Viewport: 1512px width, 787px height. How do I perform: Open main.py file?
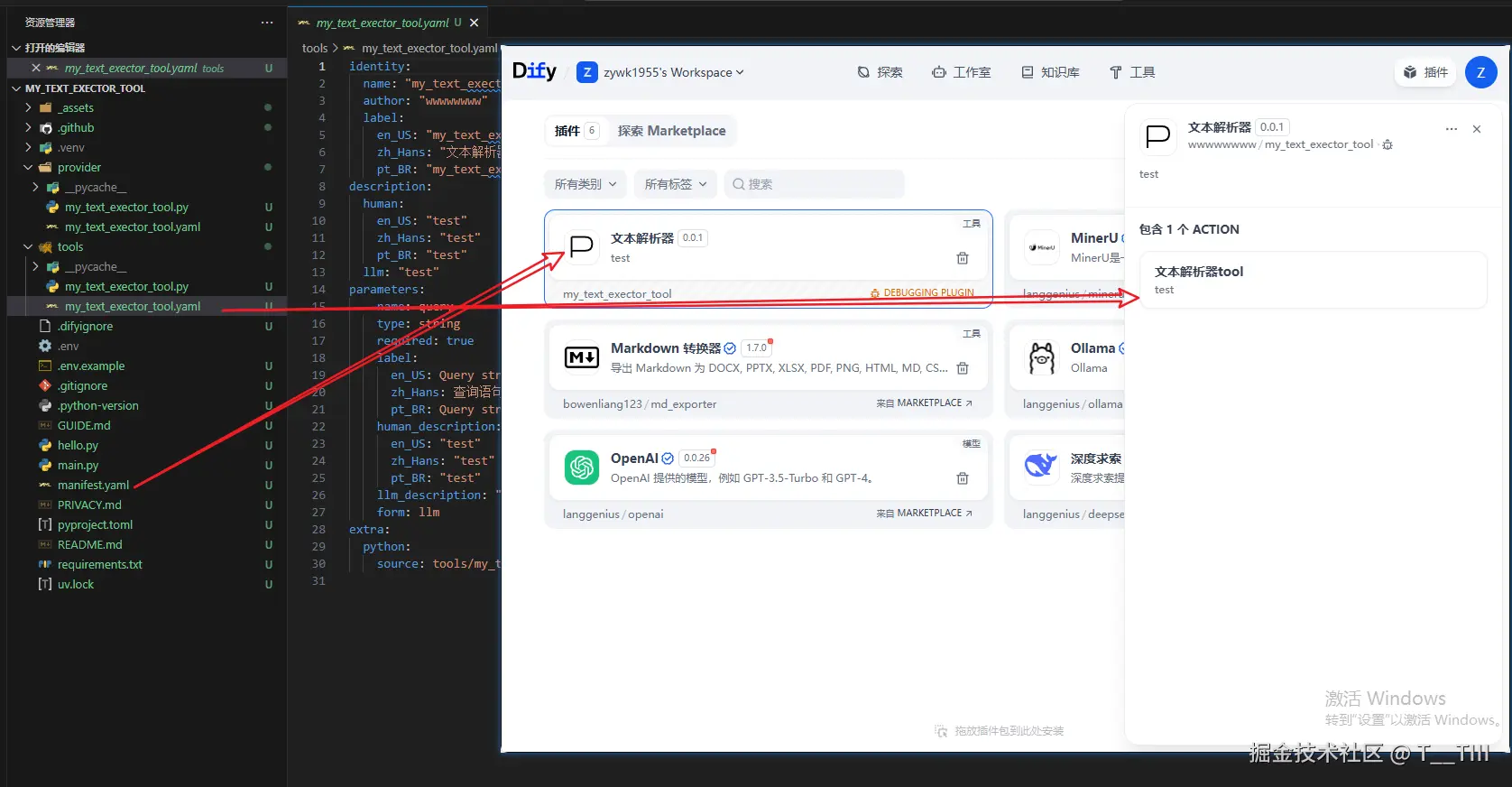coord(78,465)
